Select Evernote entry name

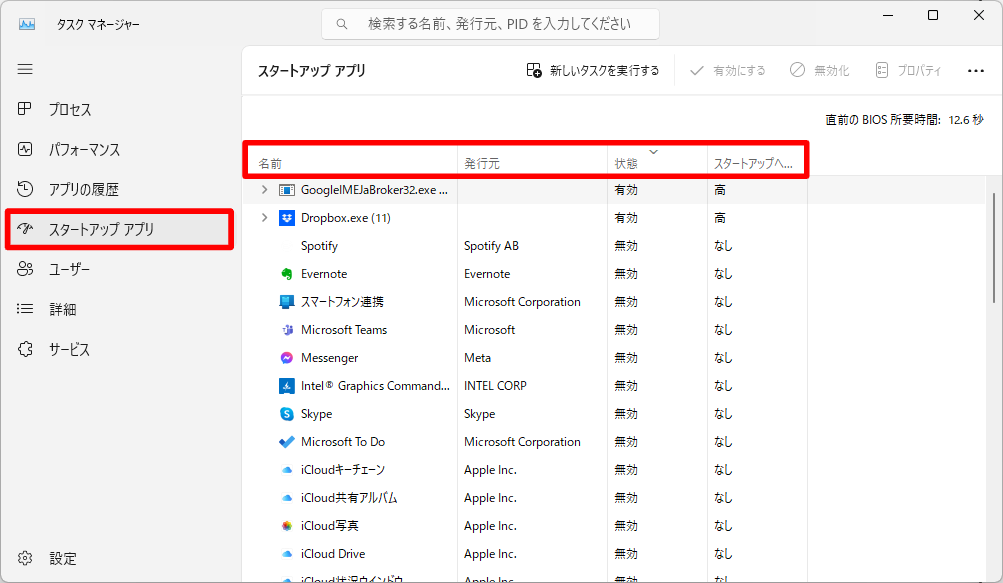pyautogui.click(x=324, y=274)
